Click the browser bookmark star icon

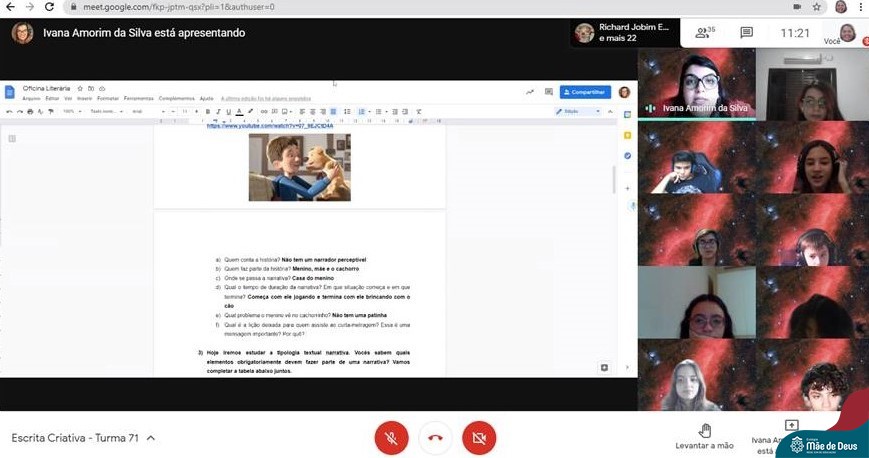pyautogui.click(x=818, y=7)
